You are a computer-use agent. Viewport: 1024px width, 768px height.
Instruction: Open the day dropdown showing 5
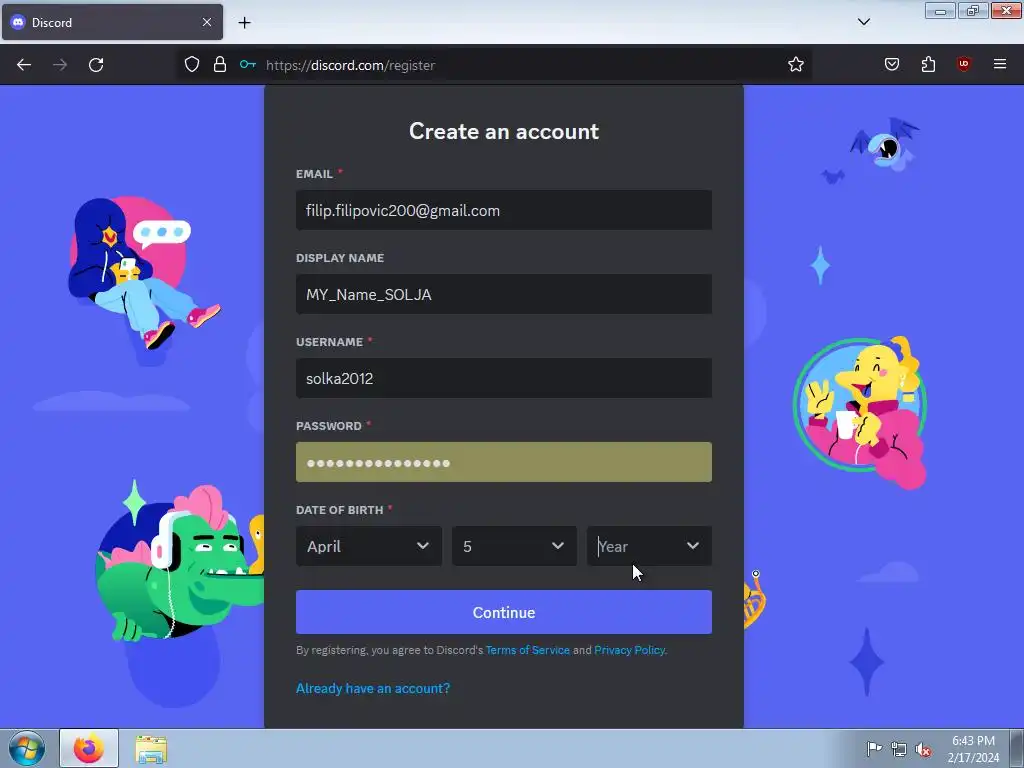514,546
